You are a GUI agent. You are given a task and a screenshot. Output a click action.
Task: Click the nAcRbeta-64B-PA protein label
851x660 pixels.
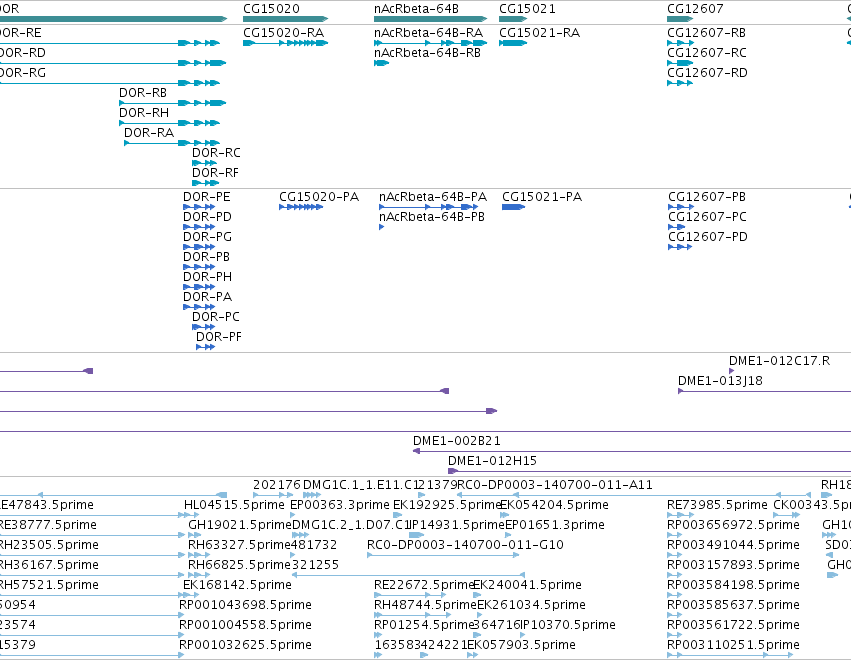coord(433,196)
